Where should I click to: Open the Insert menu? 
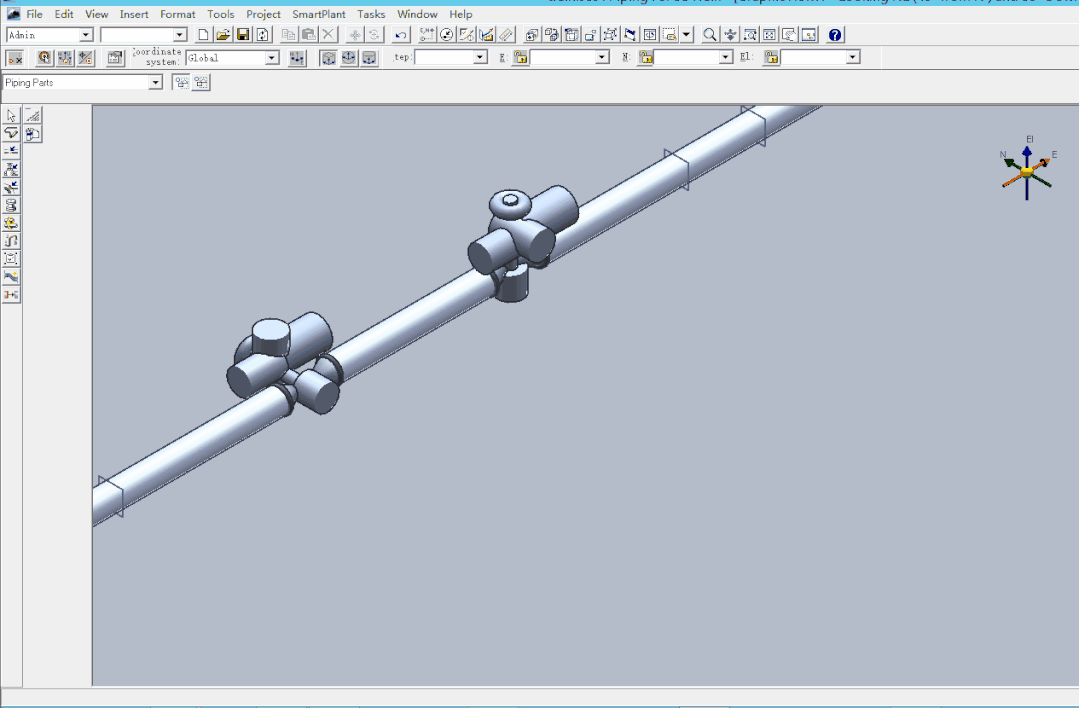click(x=133, y=14)
